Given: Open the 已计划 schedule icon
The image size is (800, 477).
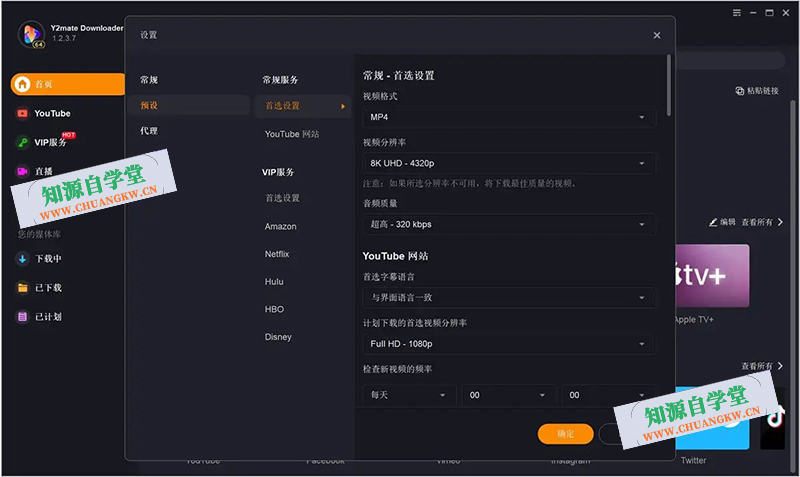Looking at the screenshot, I should click(x=23, y=317).
